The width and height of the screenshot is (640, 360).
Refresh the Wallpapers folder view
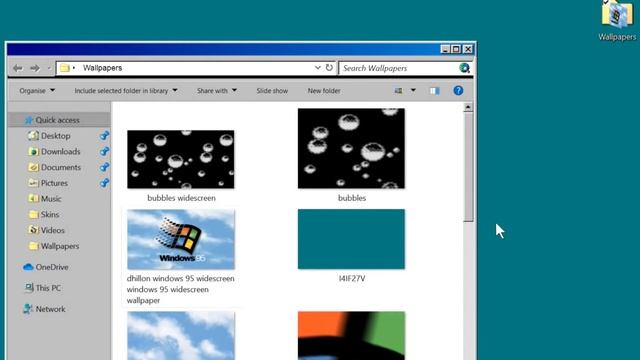click(329, 68)
